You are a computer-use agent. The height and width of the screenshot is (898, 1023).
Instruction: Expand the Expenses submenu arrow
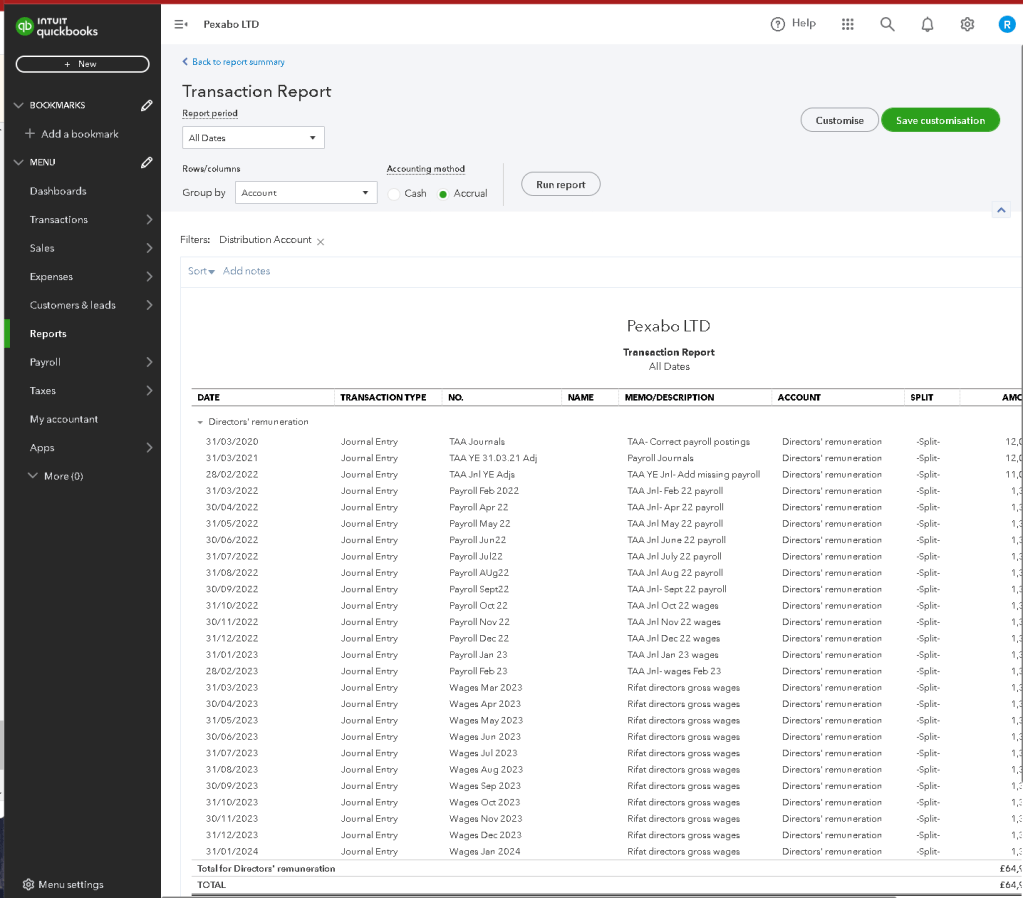149,276
